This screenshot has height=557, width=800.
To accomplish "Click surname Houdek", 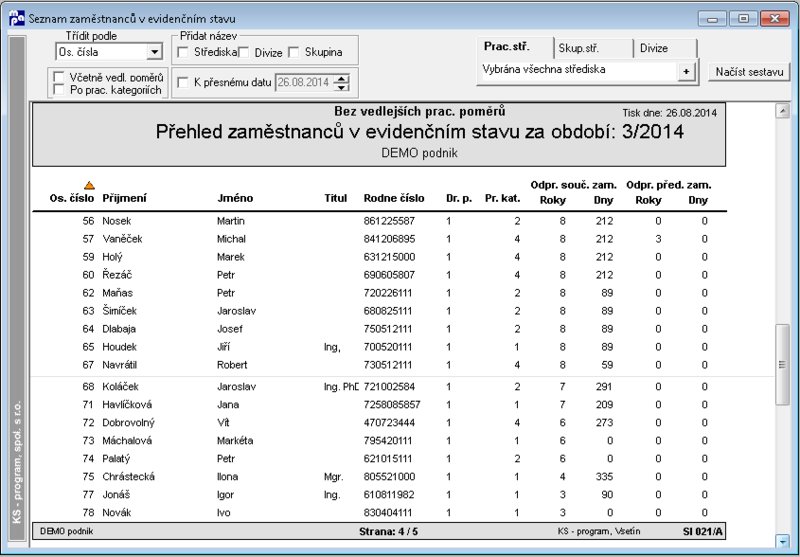I will (119, 347).
